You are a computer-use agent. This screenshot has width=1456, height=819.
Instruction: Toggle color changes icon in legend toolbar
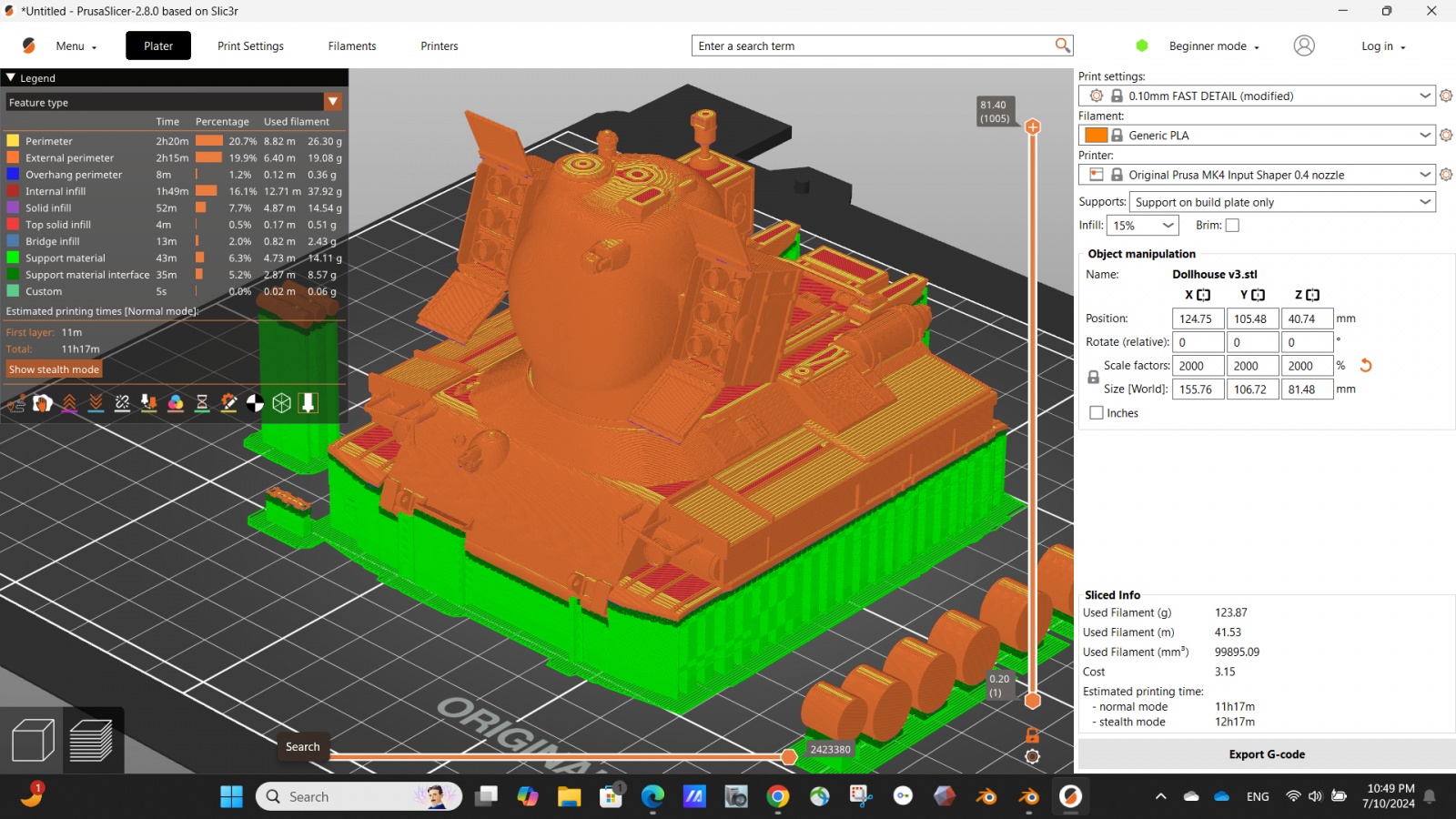coord(176,403)
